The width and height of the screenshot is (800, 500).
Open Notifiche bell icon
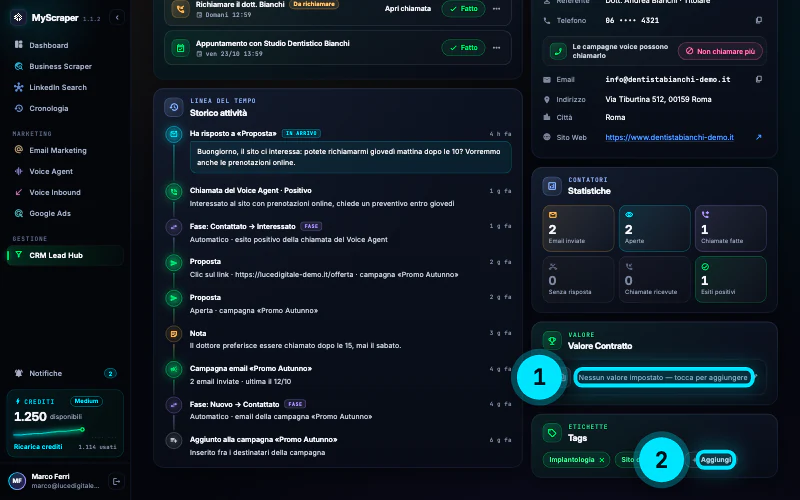point(19,373)
